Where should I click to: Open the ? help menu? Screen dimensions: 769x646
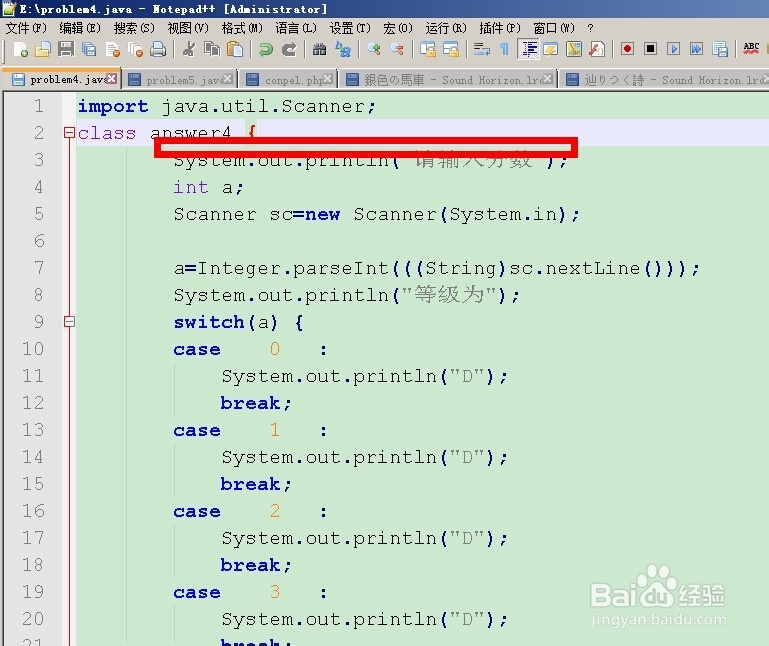(590, 28)
